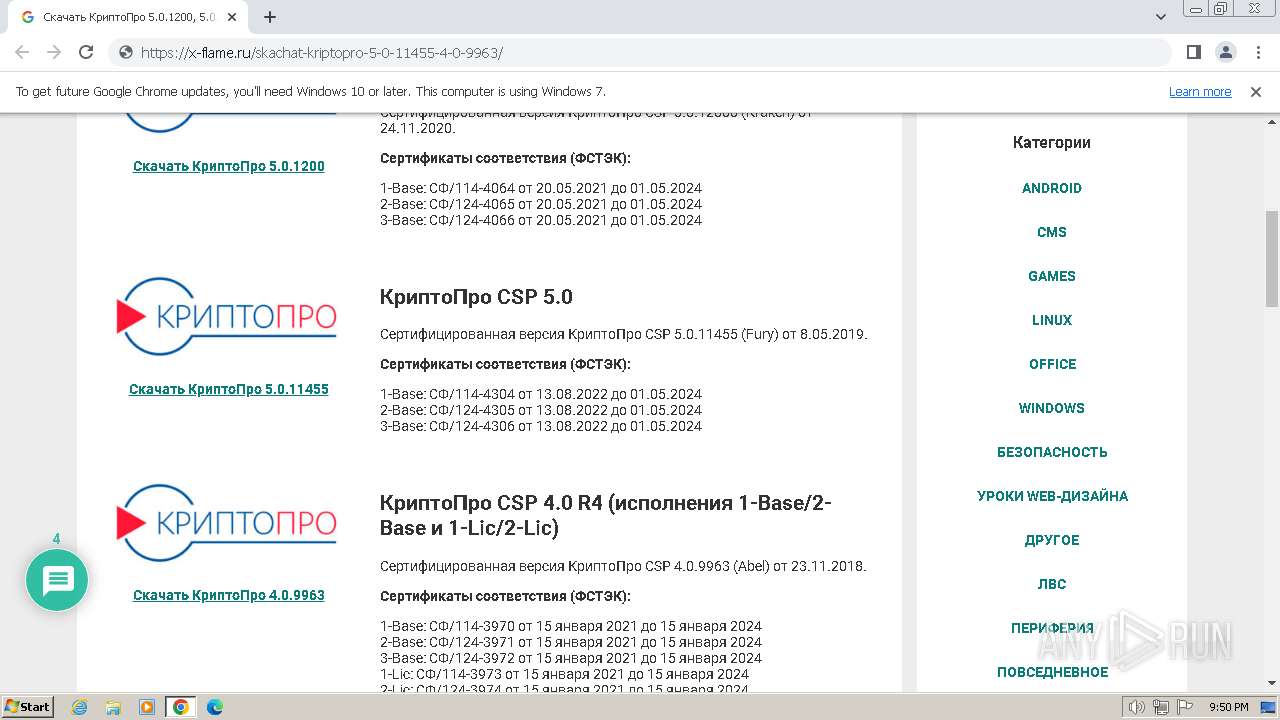Download КриптоПро 5.0.1200 link
Image resolution: width=1280 pixels, height=720 pixels.
point(229,166)
